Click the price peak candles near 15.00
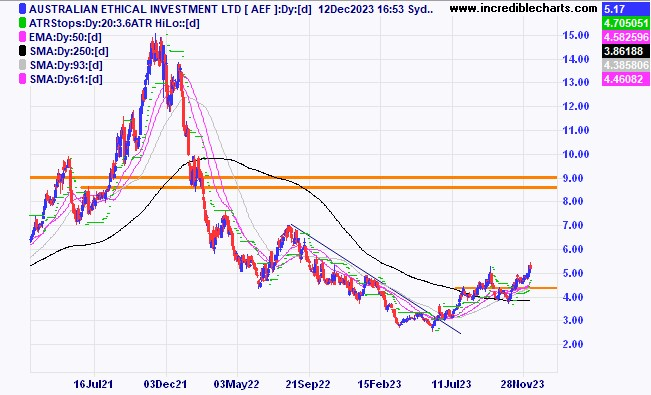Image resolution: width=651 pixels, height=395 pixels. point(157,50)
